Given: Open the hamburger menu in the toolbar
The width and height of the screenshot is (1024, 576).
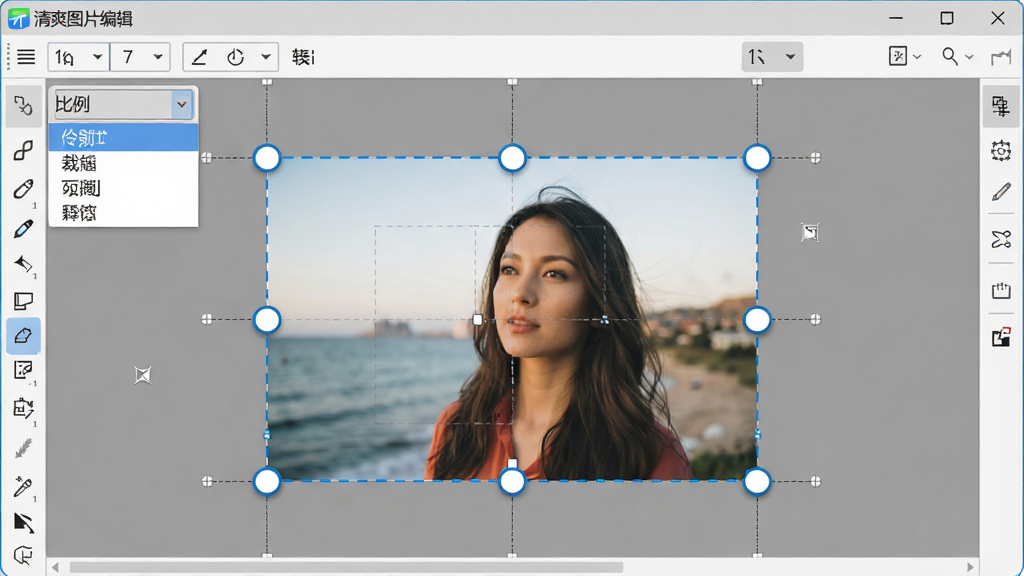Looking at the screenshot, I should [x=26, y=57].
